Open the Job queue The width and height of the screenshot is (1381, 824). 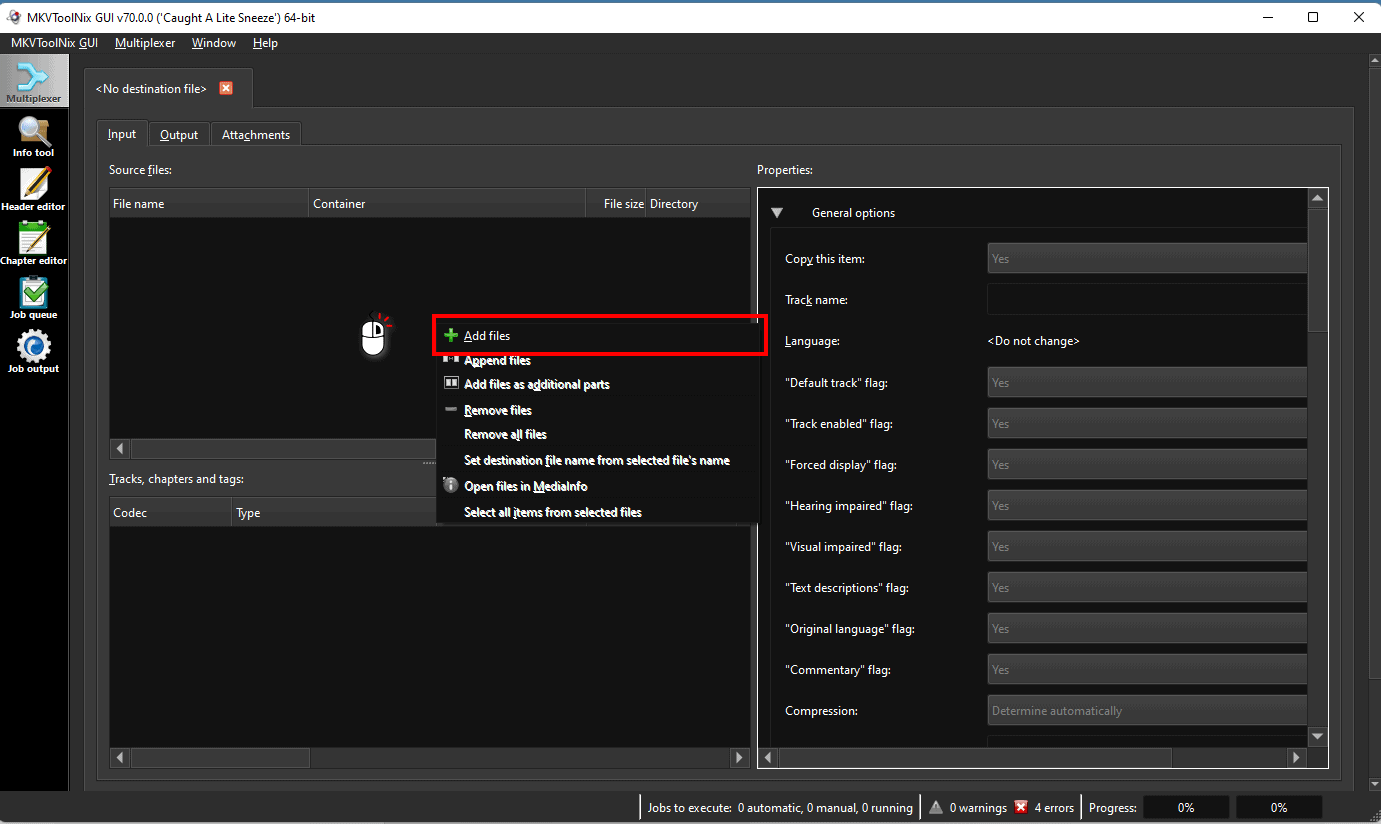pos(34,299)
